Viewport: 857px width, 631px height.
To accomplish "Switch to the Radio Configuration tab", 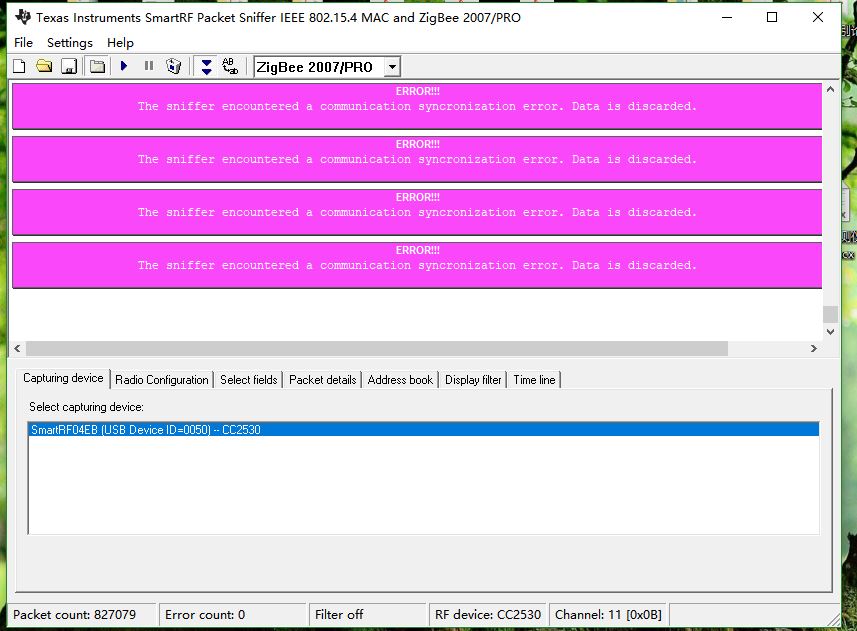I will (x=162, y=380).
